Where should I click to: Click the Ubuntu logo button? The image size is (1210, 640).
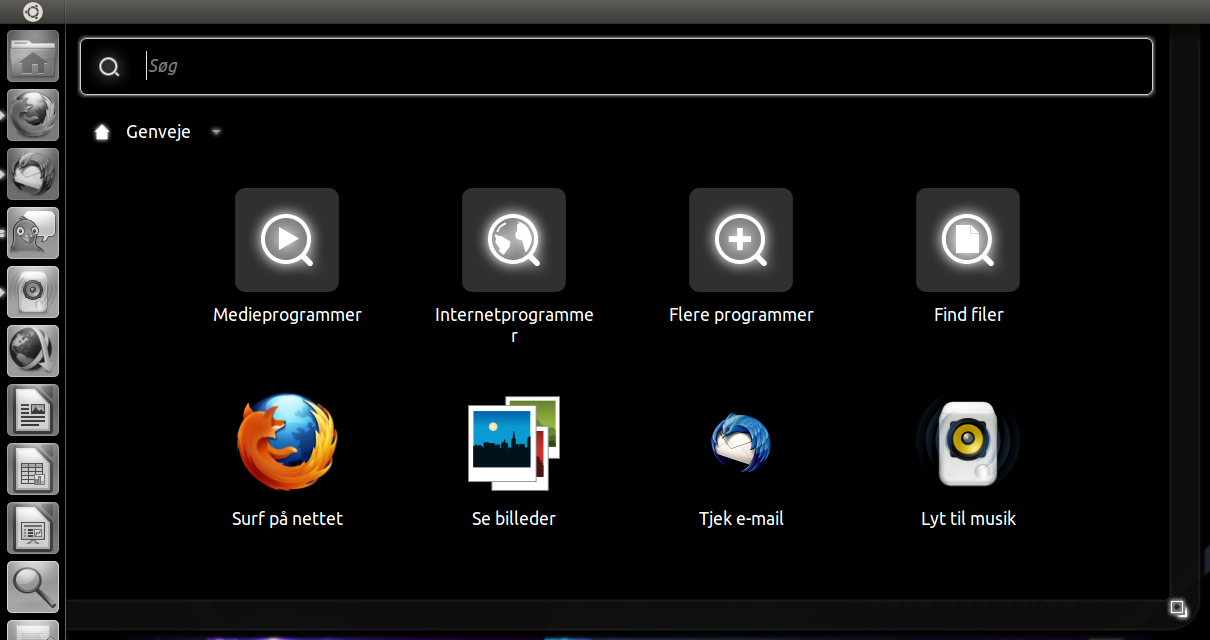[33, 12]
